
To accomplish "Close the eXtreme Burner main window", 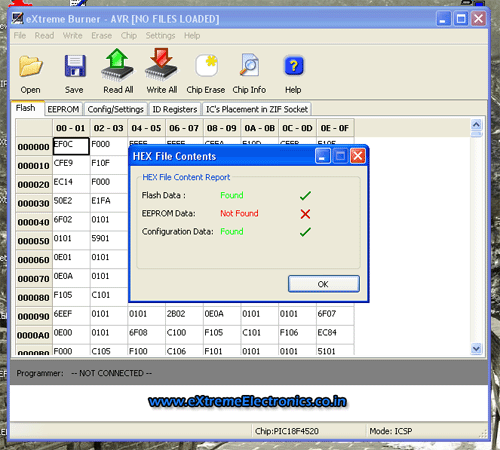I will (x=479, y=19).
